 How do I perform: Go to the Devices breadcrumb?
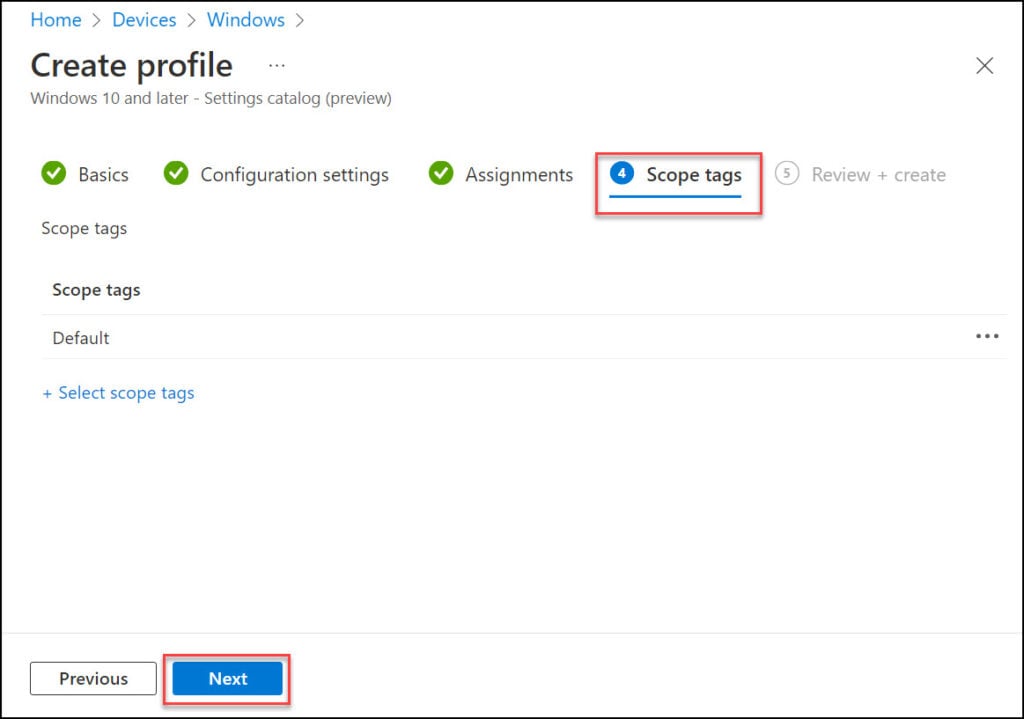tap(144, 20)
